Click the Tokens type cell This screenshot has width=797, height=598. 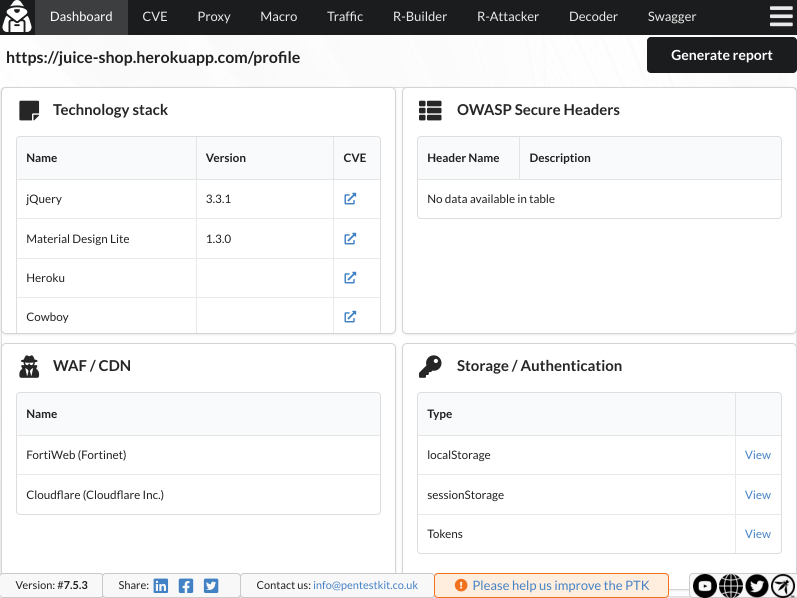[x=576, y=534]
